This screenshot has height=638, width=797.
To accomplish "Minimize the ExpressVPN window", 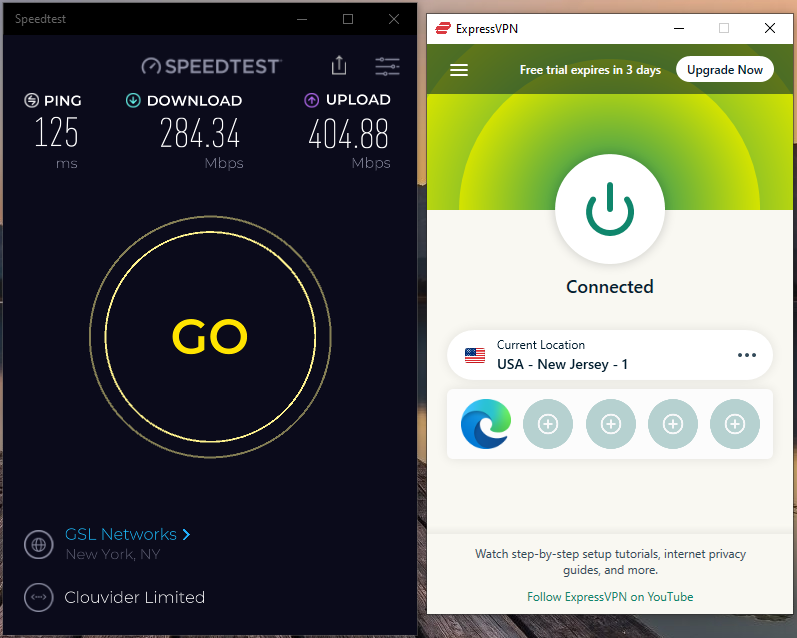I will [679, 28].
